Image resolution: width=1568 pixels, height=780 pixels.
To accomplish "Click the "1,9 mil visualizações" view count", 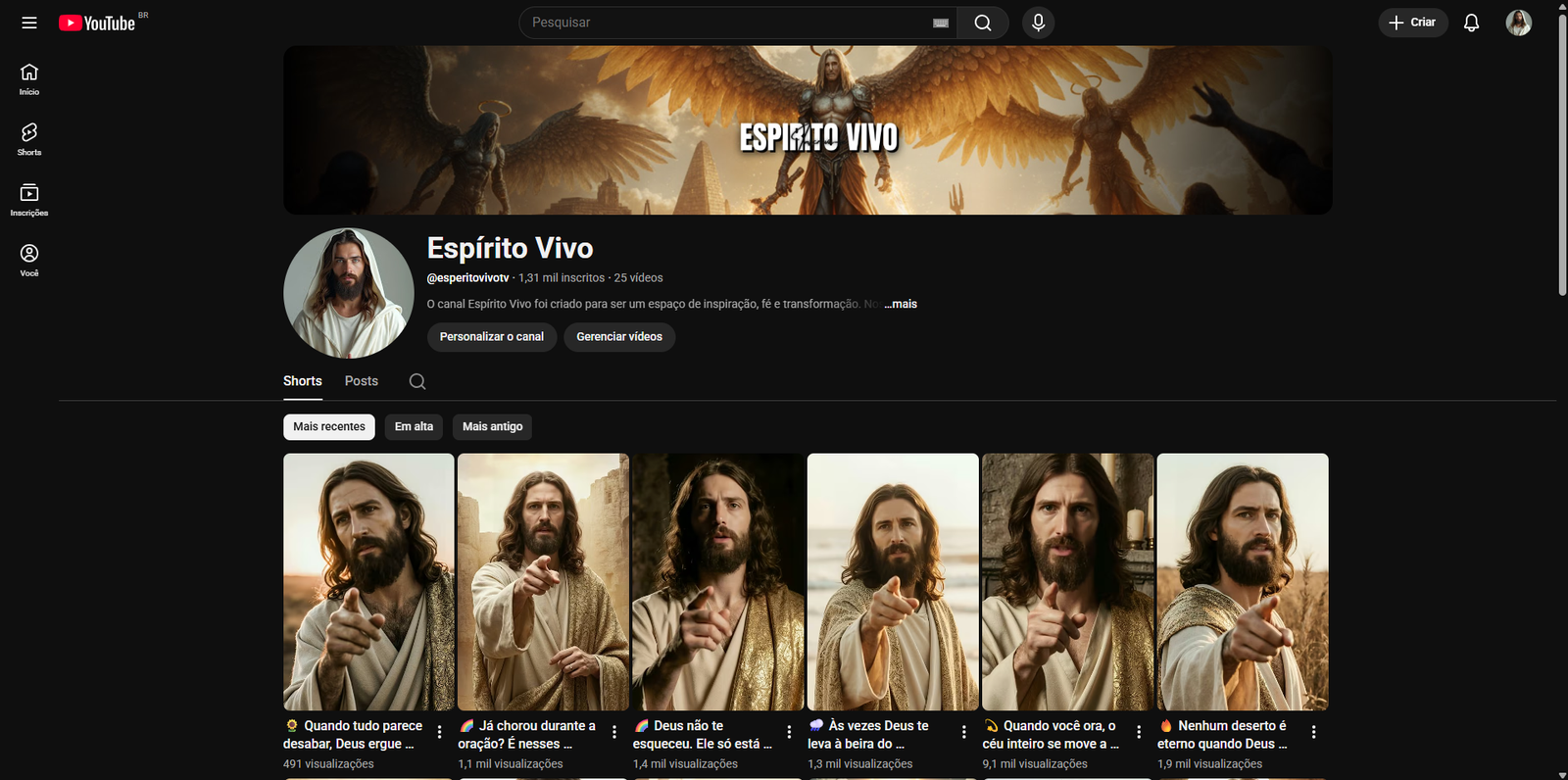I will (1210, 764).
